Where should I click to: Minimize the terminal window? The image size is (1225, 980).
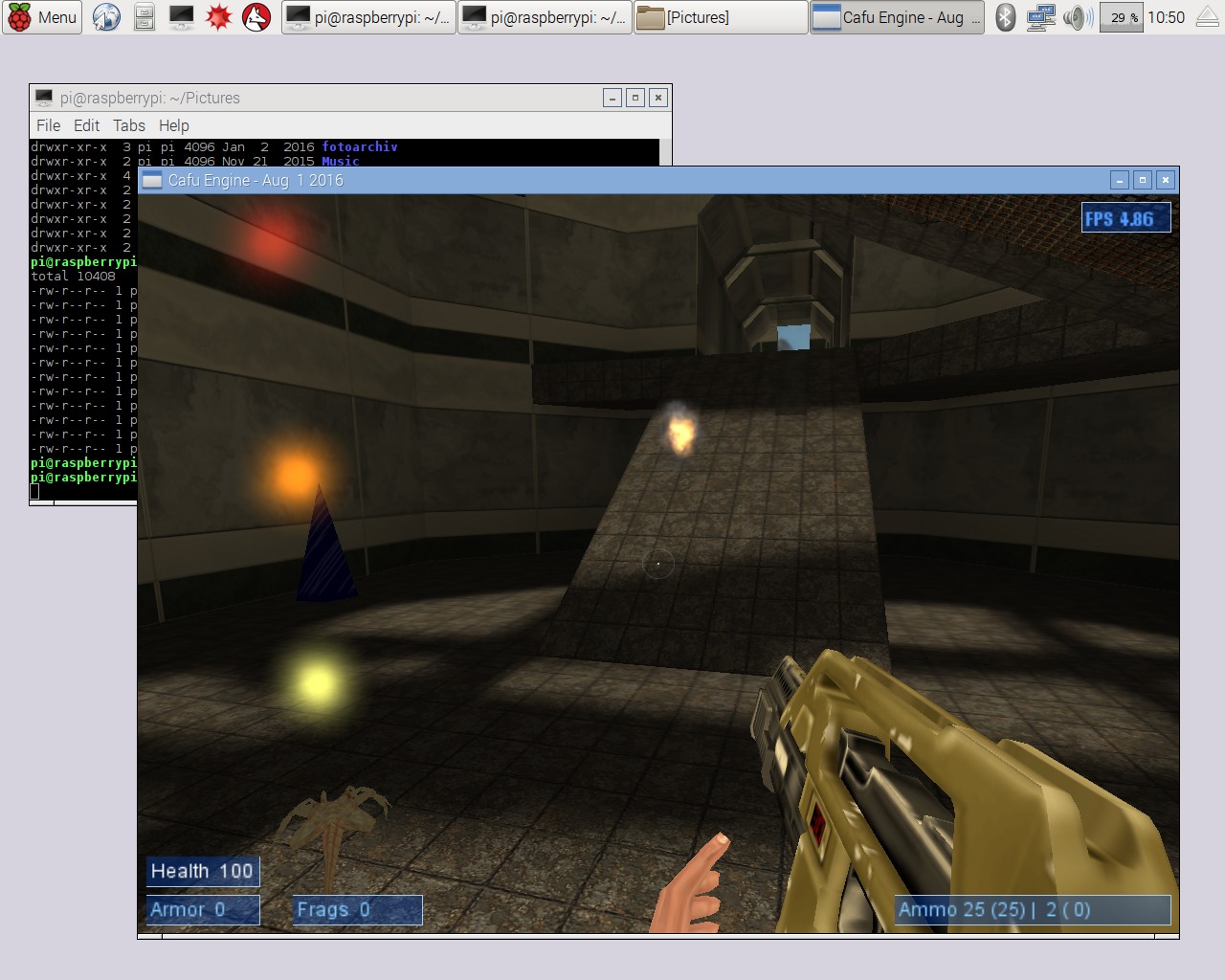[x=612, y=98]
